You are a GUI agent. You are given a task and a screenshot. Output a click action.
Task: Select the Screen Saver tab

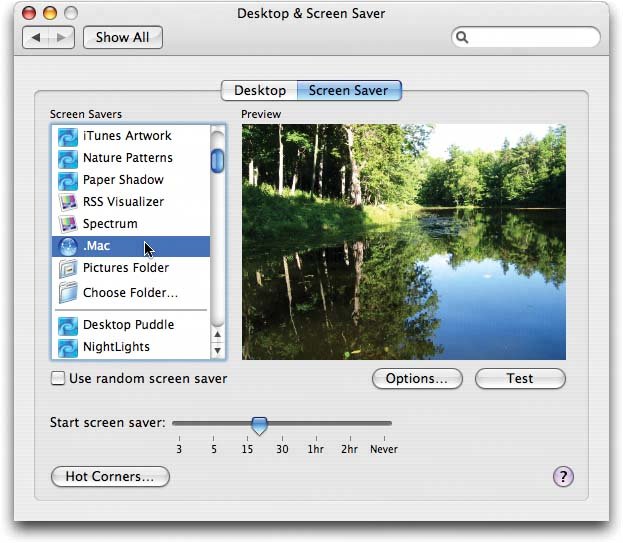[349, 91]
